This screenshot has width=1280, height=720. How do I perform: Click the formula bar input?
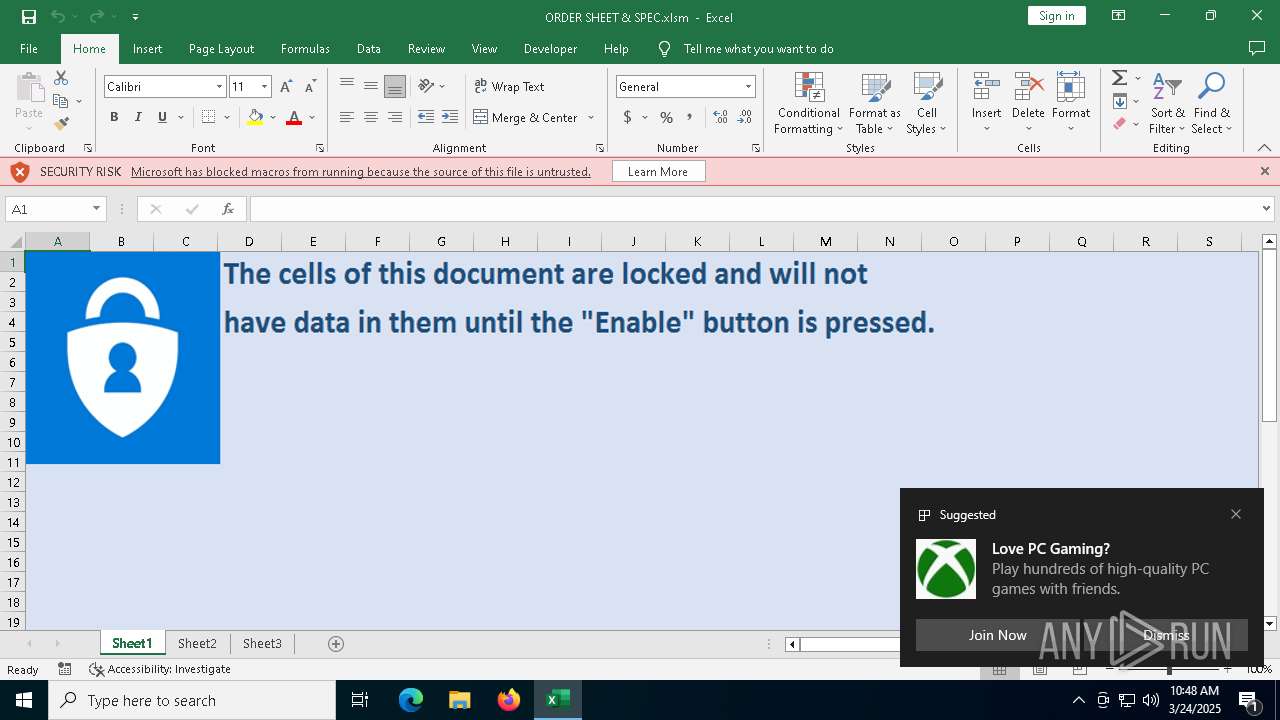coord(755,209)
